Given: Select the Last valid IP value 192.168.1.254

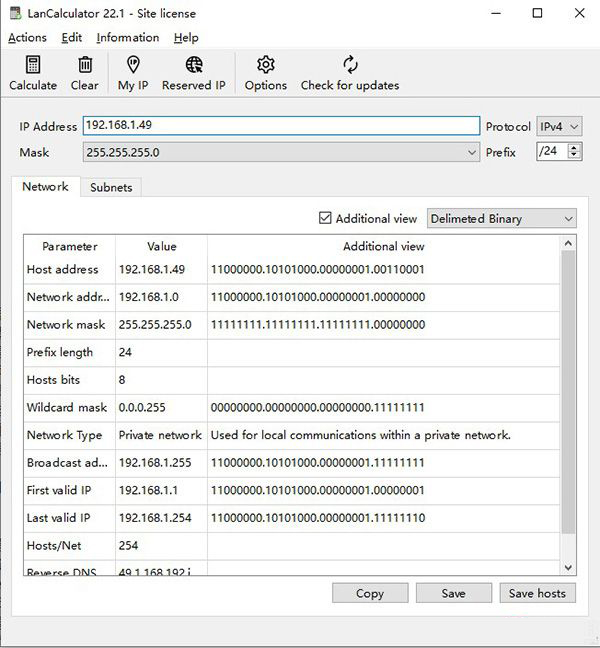Looking at the screenshot, I should pos(155,518).
